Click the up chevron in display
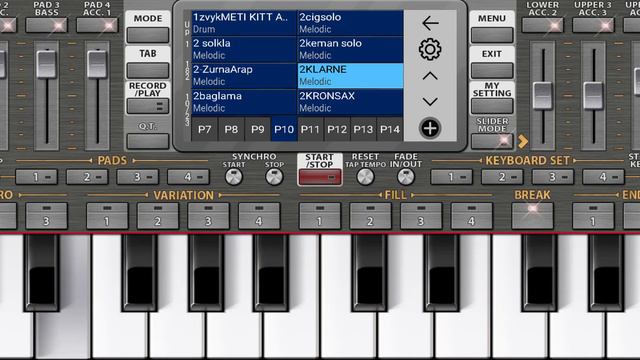The width and height of the screenshot is (640, 360). pos(430,76)
